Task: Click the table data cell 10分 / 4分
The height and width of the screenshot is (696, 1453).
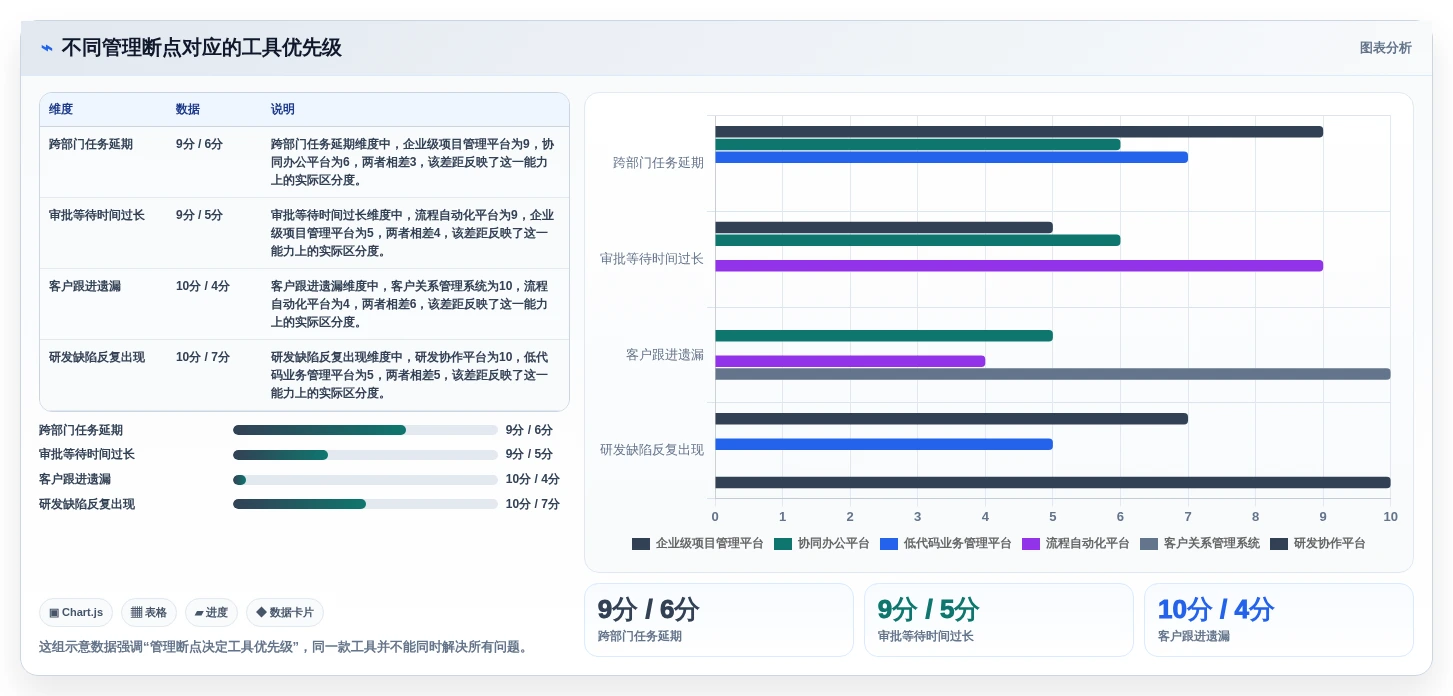Action: (x=203, y=286)
